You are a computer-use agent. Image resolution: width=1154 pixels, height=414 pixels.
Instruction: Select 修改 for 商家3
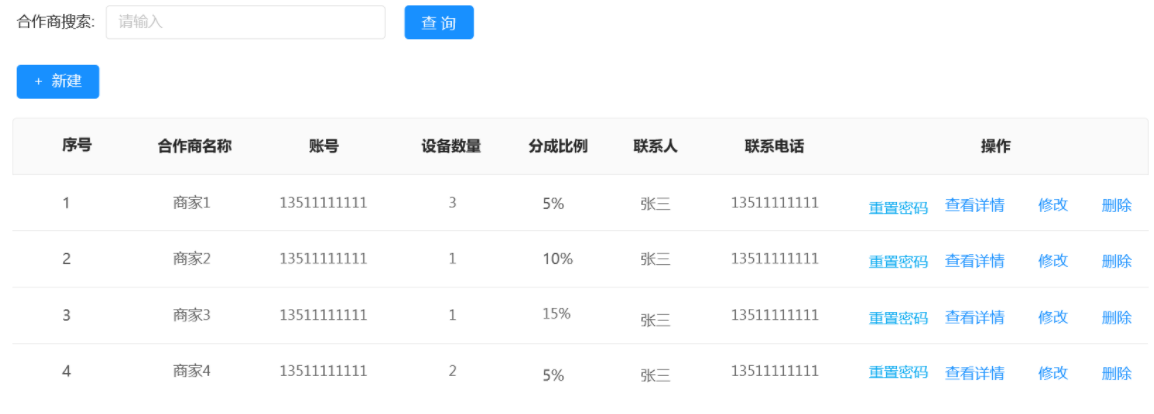[1052, 317]
